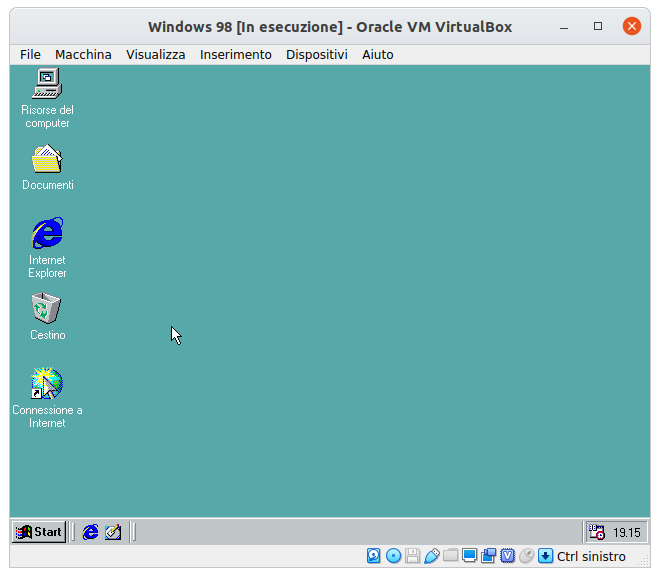Open Connessione a Internet shortcut
Screen dimensions: 660x577
[47, 384]
